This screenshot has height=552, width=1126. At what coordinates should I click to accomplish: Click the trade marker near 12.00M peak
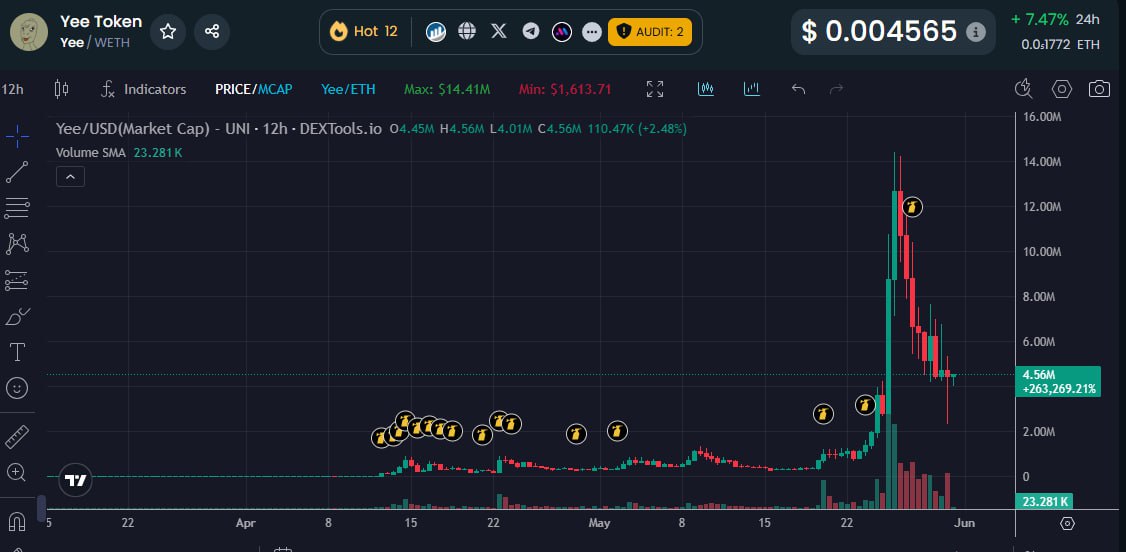click(912, 207)
